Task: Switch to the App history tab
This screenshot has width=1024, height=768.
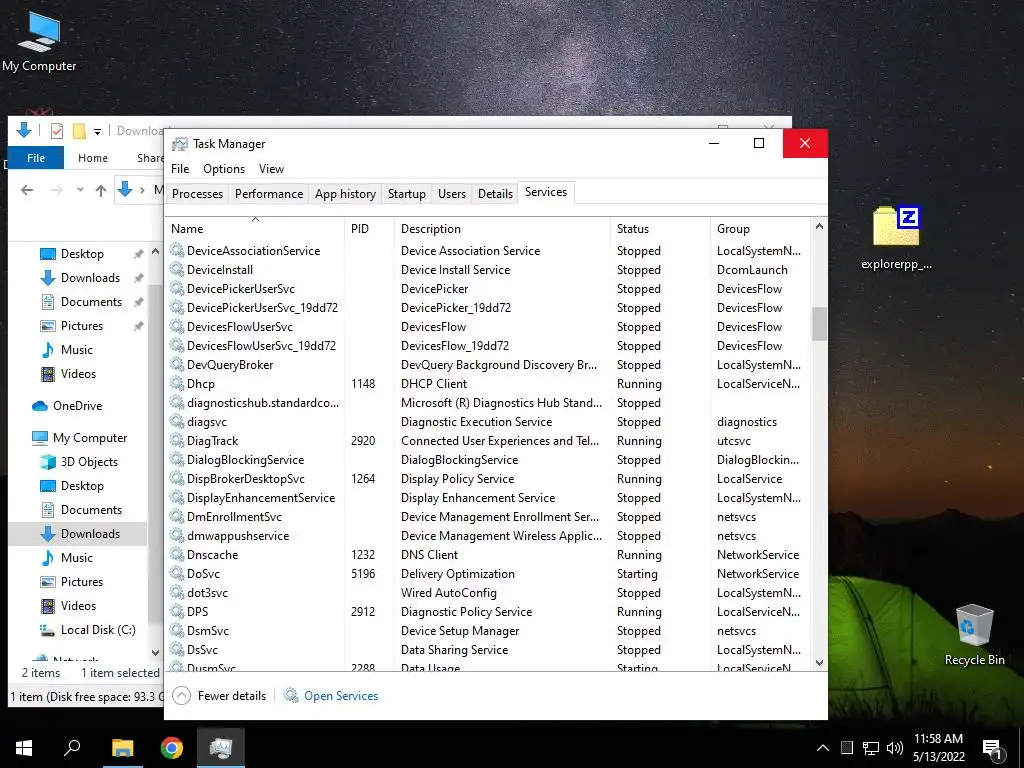Action: click(x=345, y=194)
